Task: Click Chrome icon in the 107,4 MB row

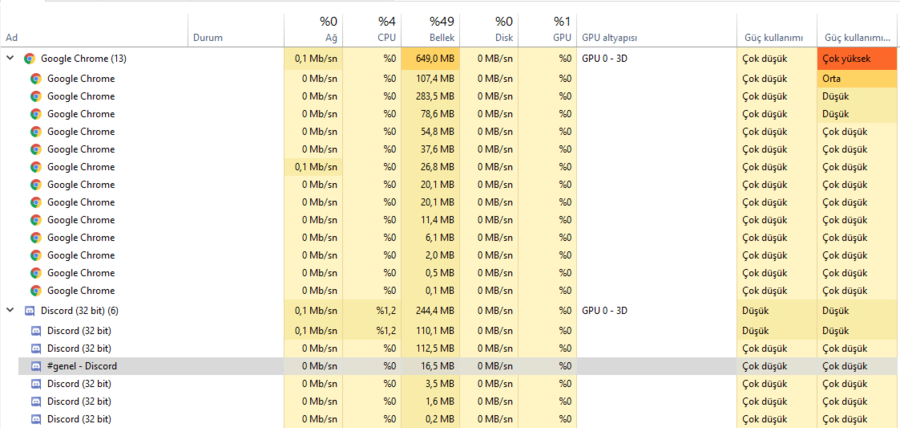Action: point(36,79)
